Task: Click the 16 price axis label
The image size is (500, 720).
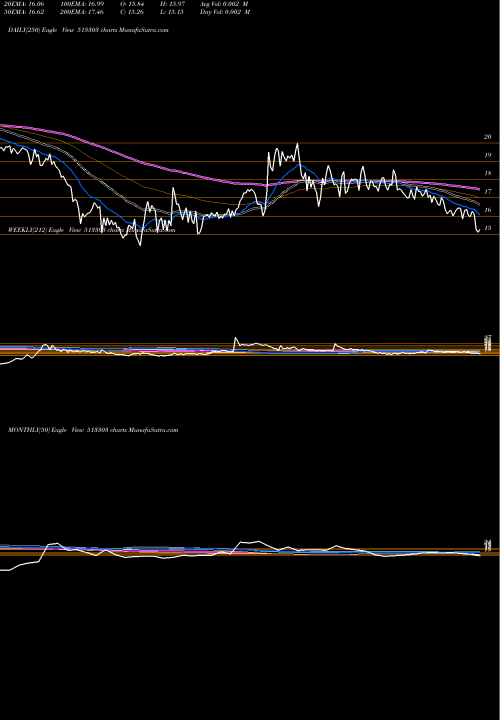Action: coord(487,210)
